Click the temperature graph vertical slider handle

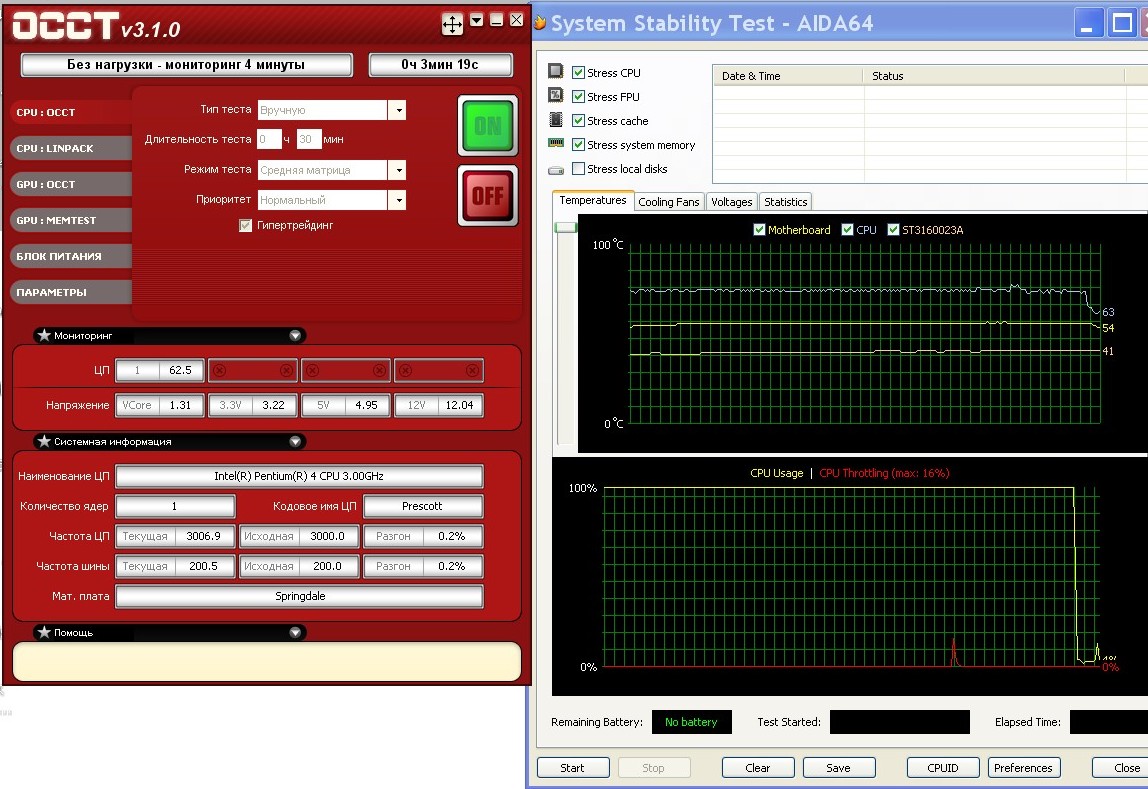pos(565,228)
